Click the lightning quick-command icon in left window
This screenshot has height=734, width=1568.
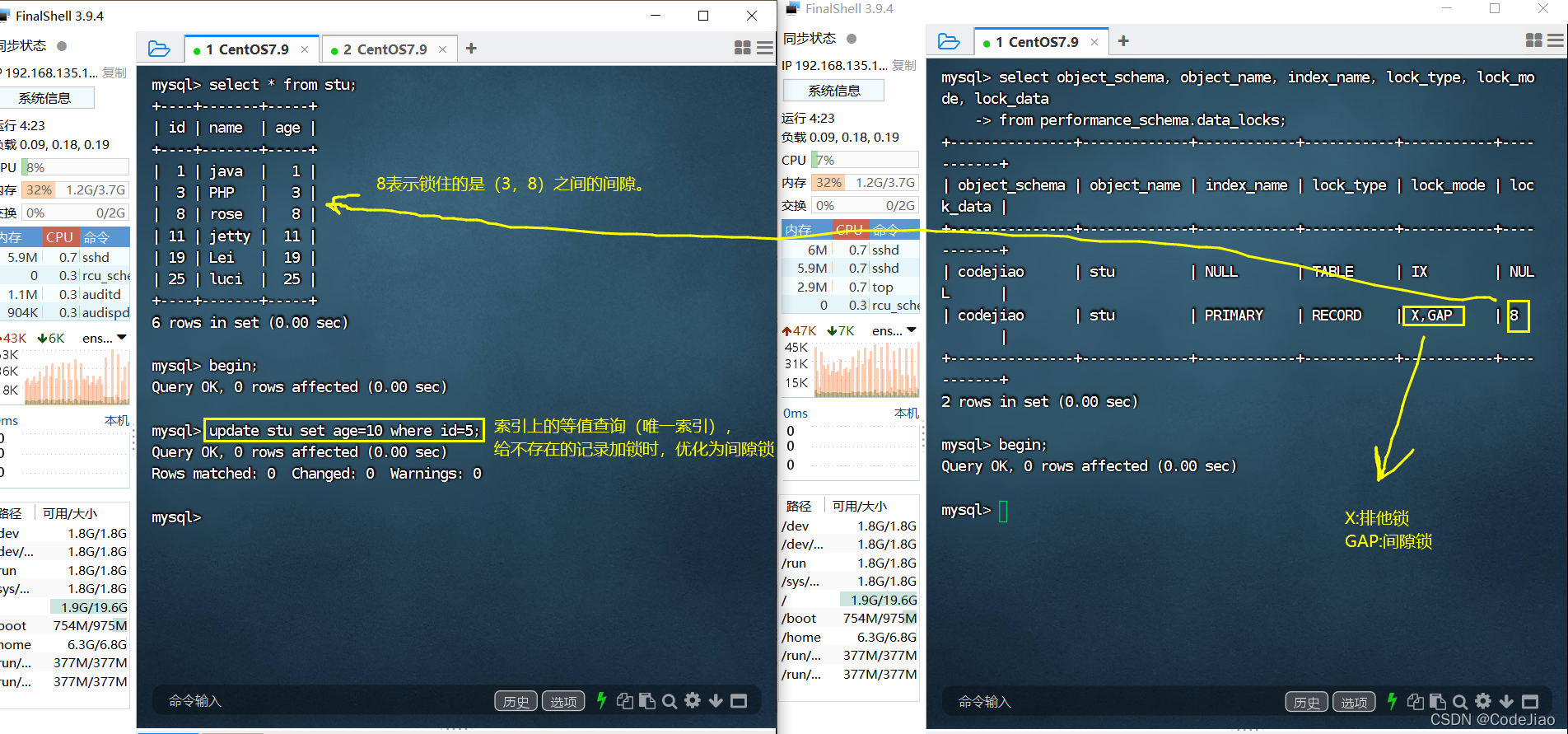[601, 700]
